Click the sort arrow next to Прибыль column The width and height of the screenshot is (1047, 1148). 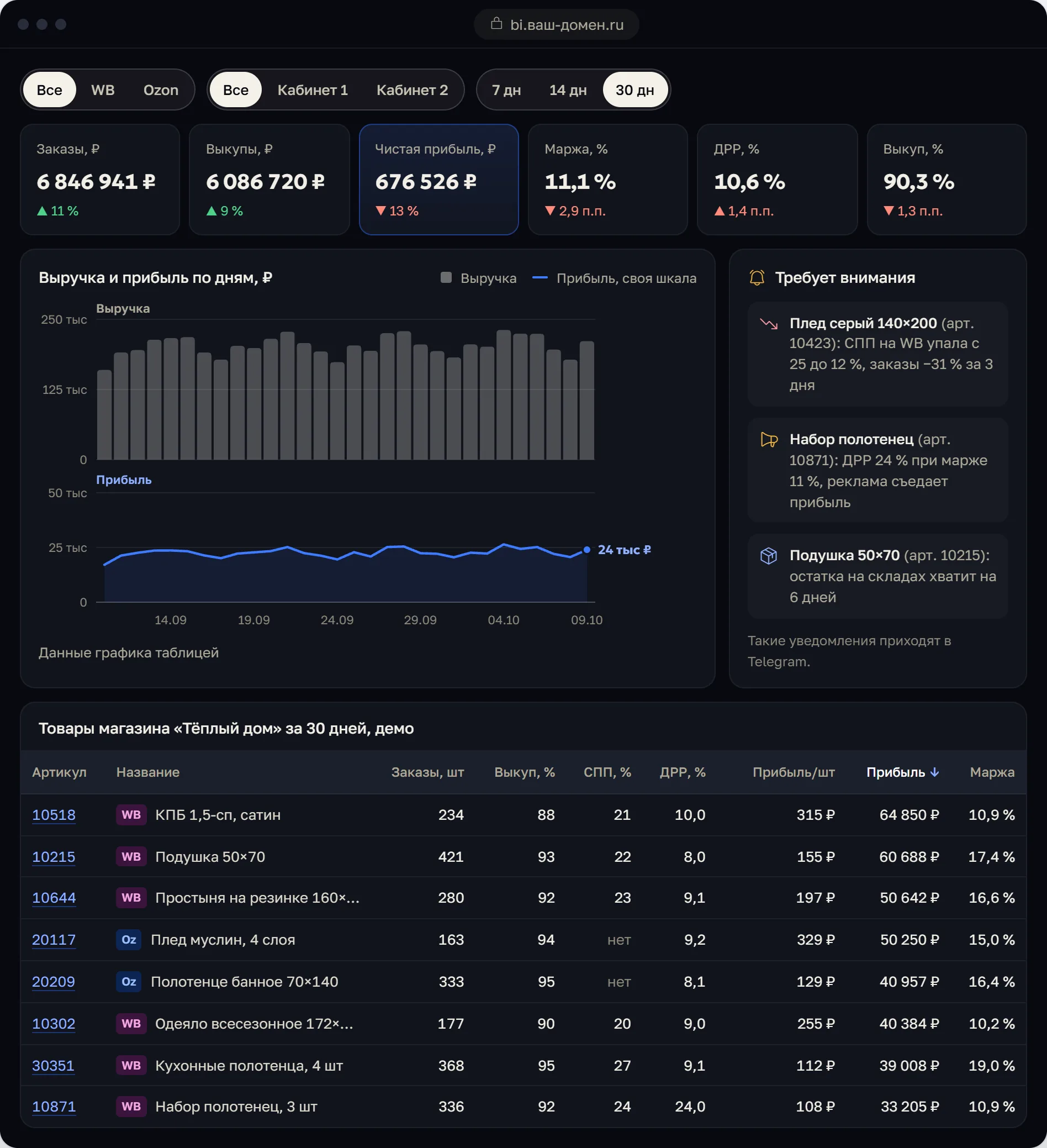(x=934, y=772)
